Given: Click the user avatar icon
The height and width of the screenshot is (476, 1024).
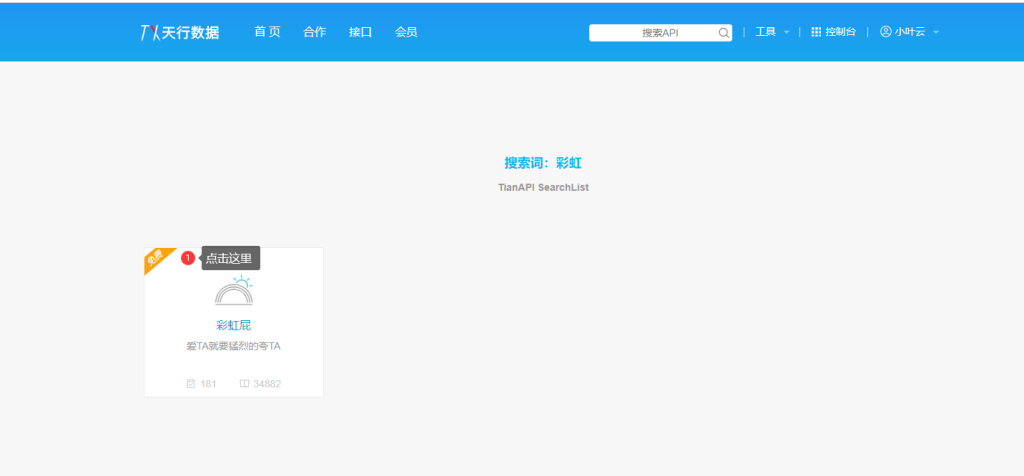Looking at the screenshot, I should [x=885, y=32].
